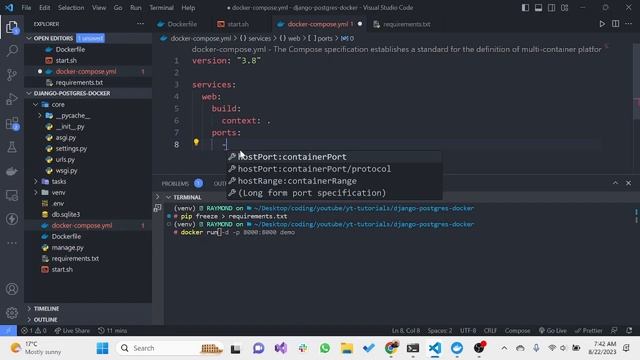Collapse the Open Editors section

53,38
